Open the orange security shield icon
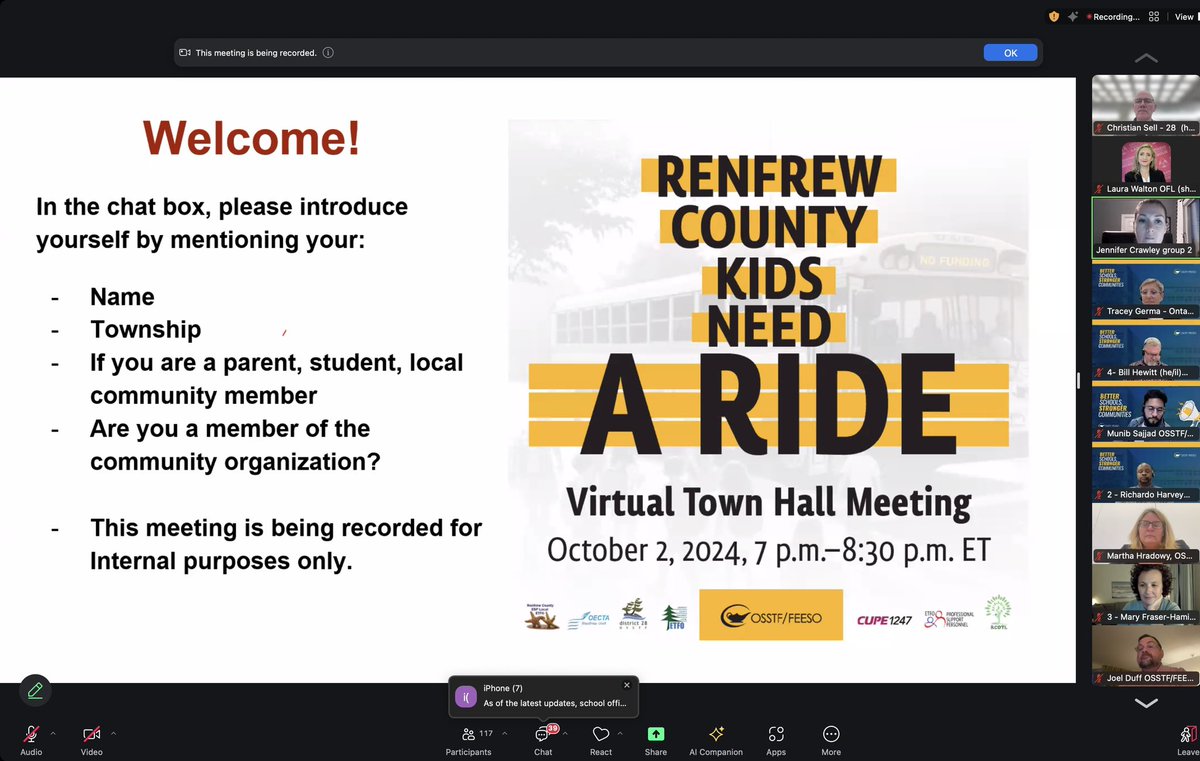This screenshot has width=1200, height=761. click(1053, 16)
